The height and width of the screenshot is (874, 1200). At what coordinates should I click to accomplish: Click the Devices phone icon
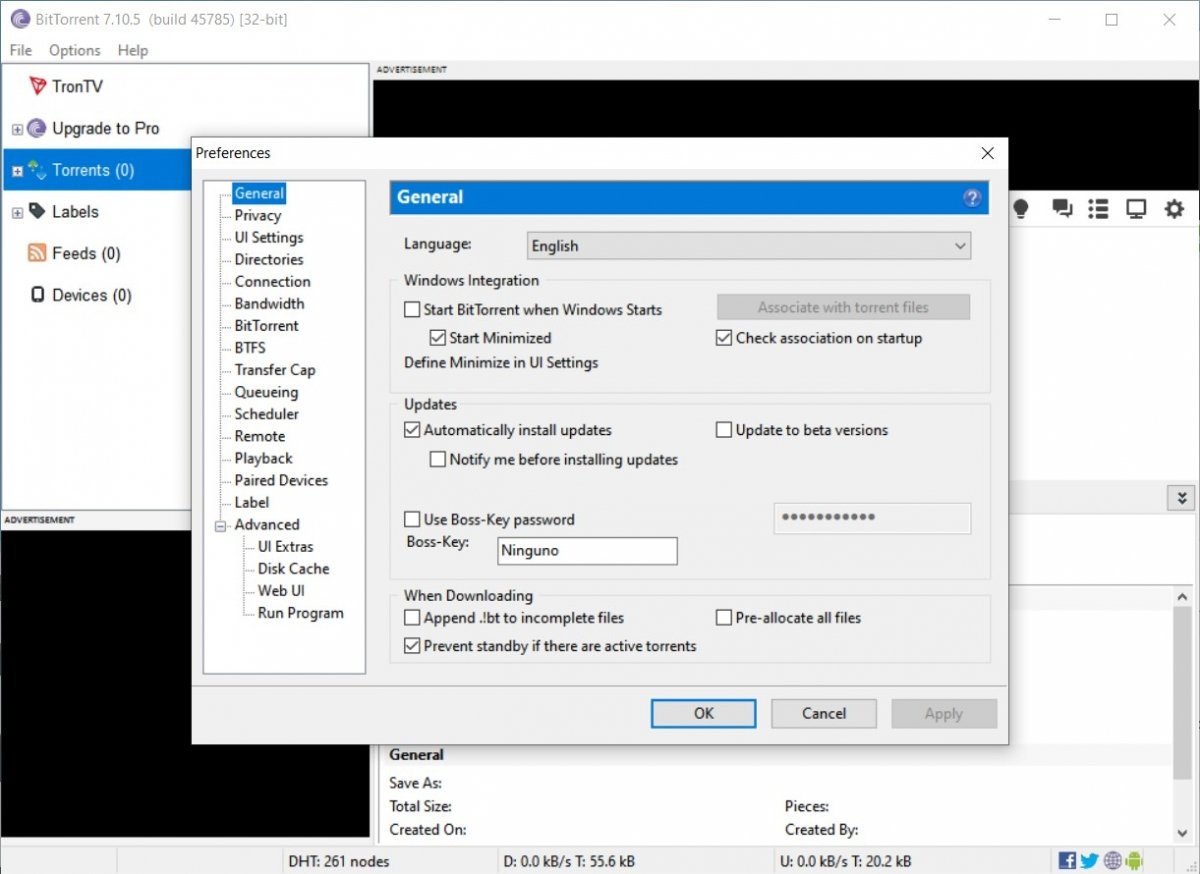pos(37,295)
